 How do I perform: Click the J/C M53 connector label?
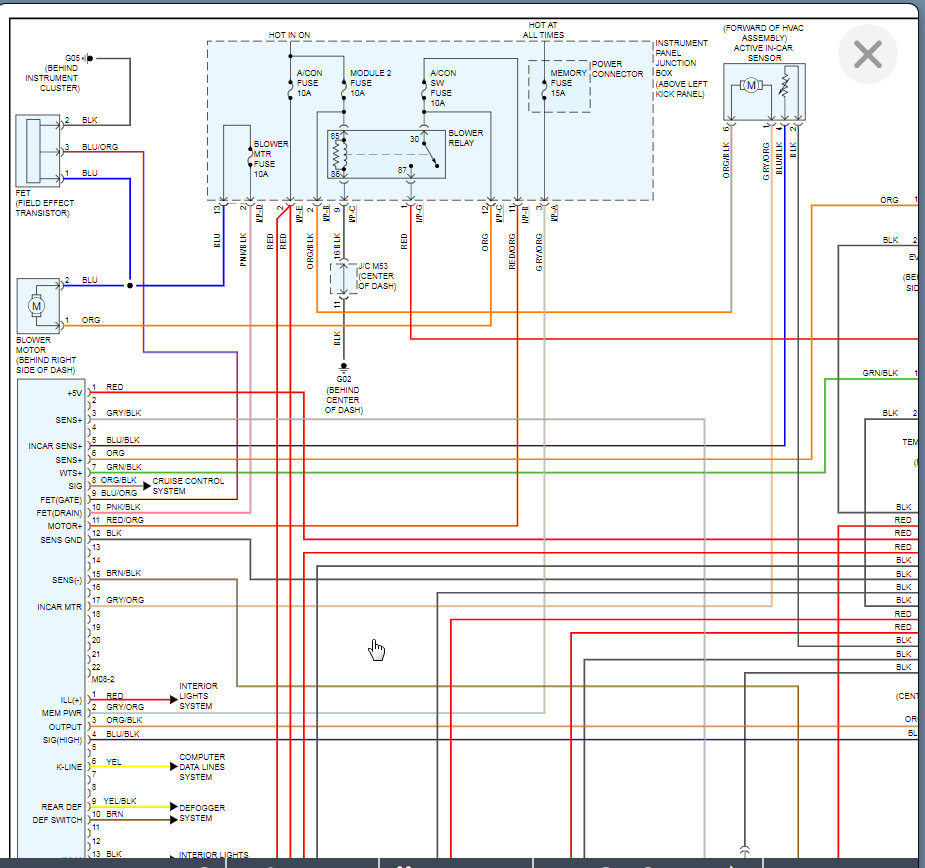377,276
